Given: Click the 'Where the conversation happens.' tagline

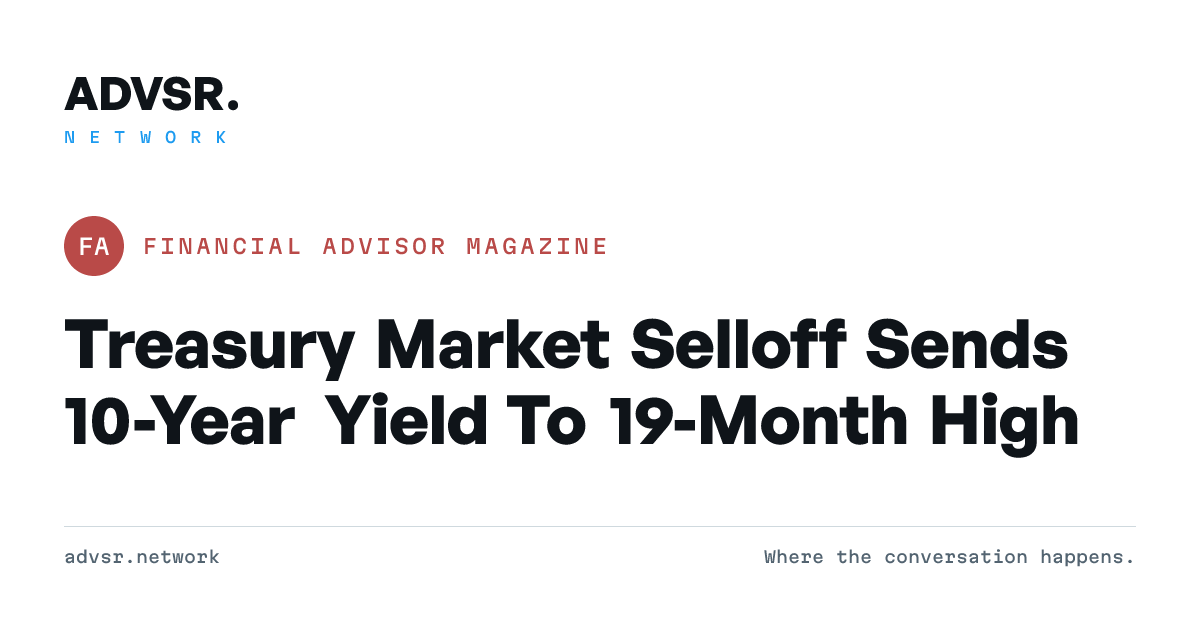Looking at the screenshot, I should click(949, 557).
